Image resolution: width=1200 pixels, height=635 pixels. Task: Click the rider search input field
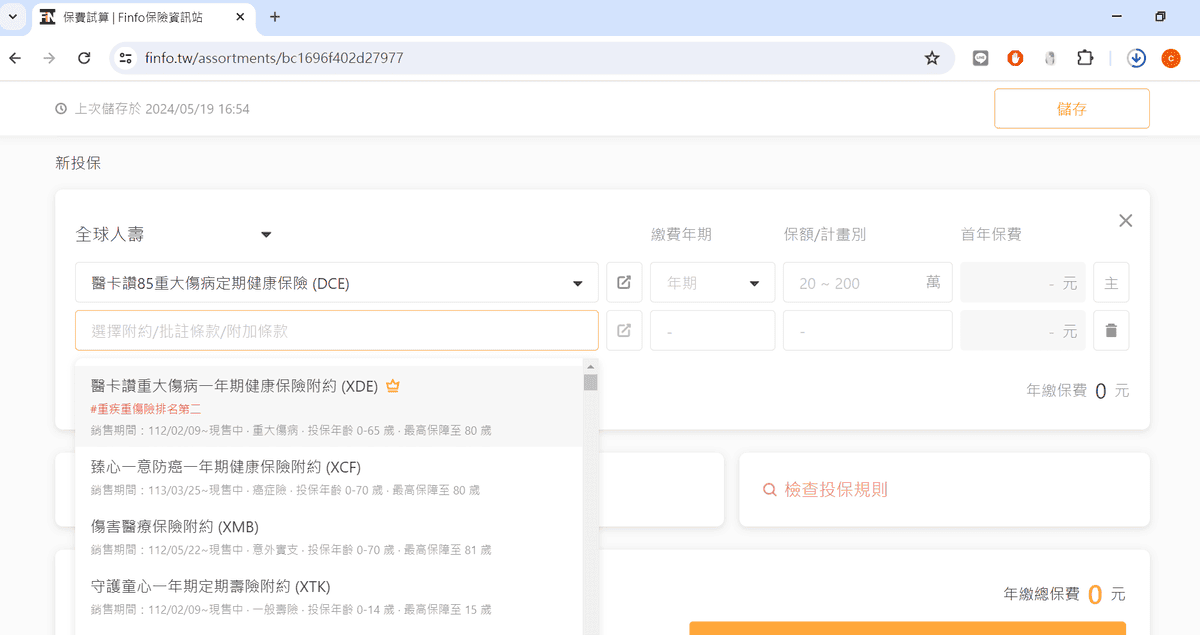pos(337,330)
